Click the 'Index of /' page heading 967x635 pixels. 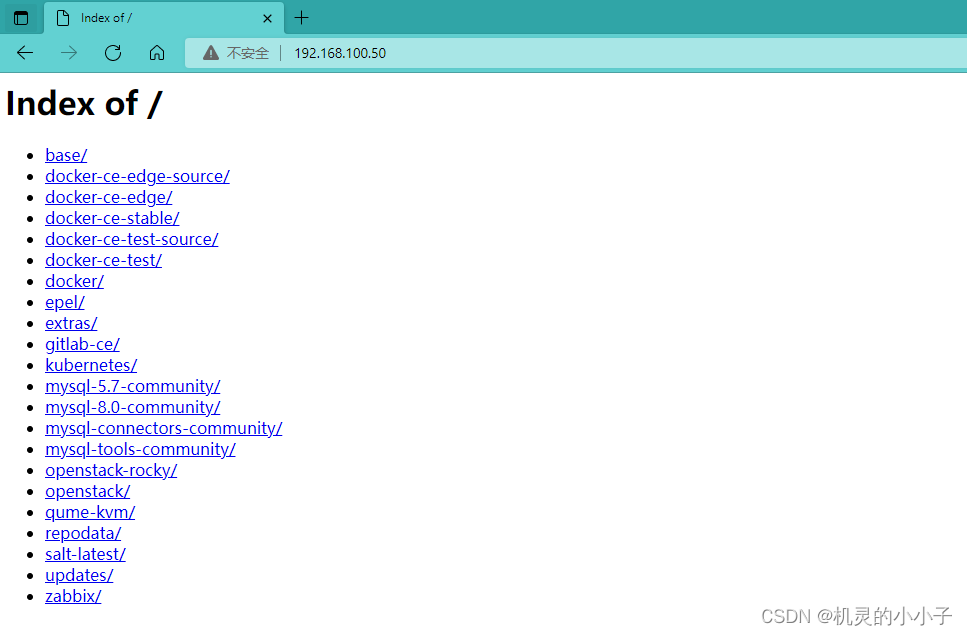84,103
